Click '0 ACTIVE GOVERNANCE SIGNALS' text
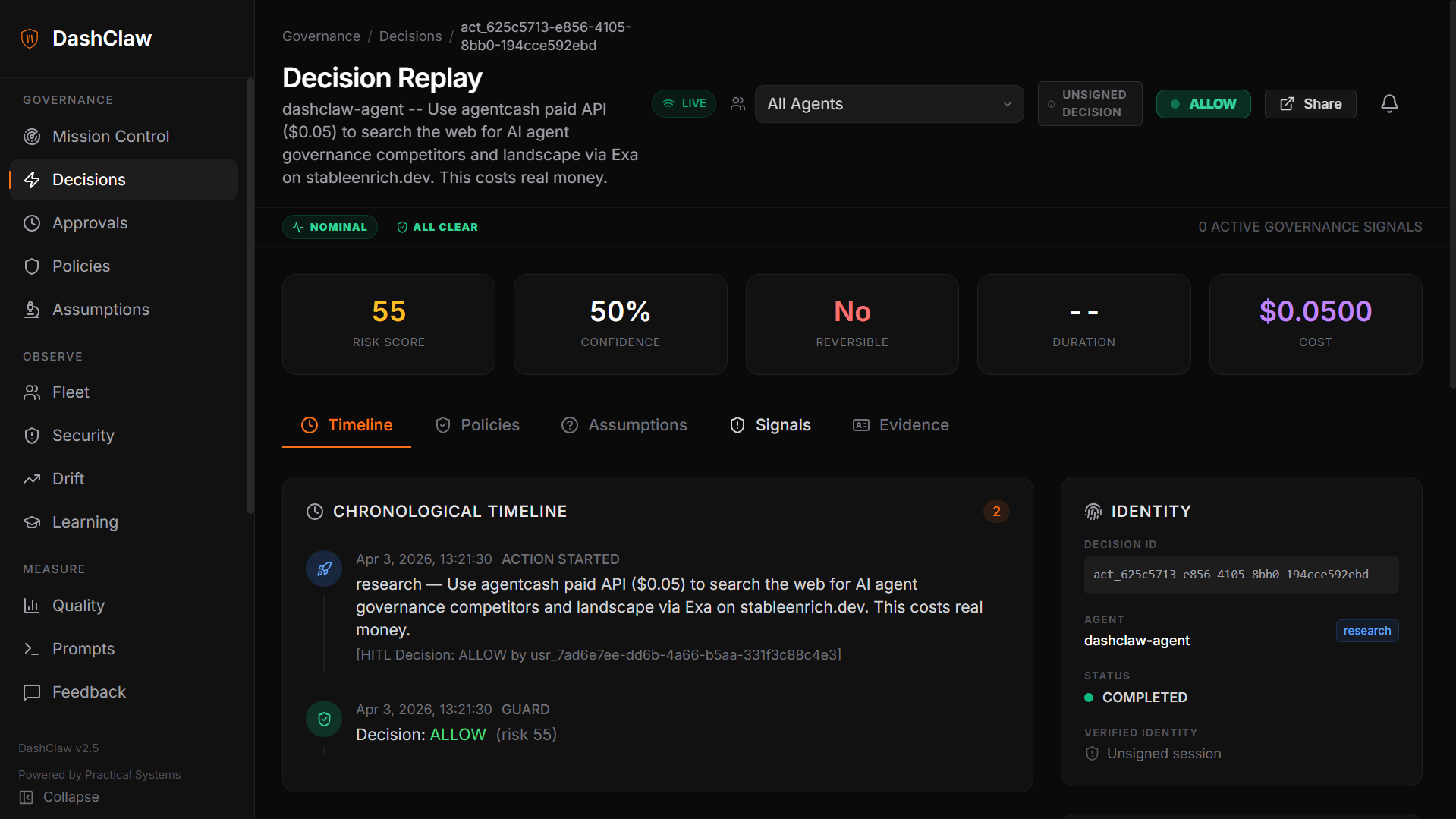 tap(1310, 227)
